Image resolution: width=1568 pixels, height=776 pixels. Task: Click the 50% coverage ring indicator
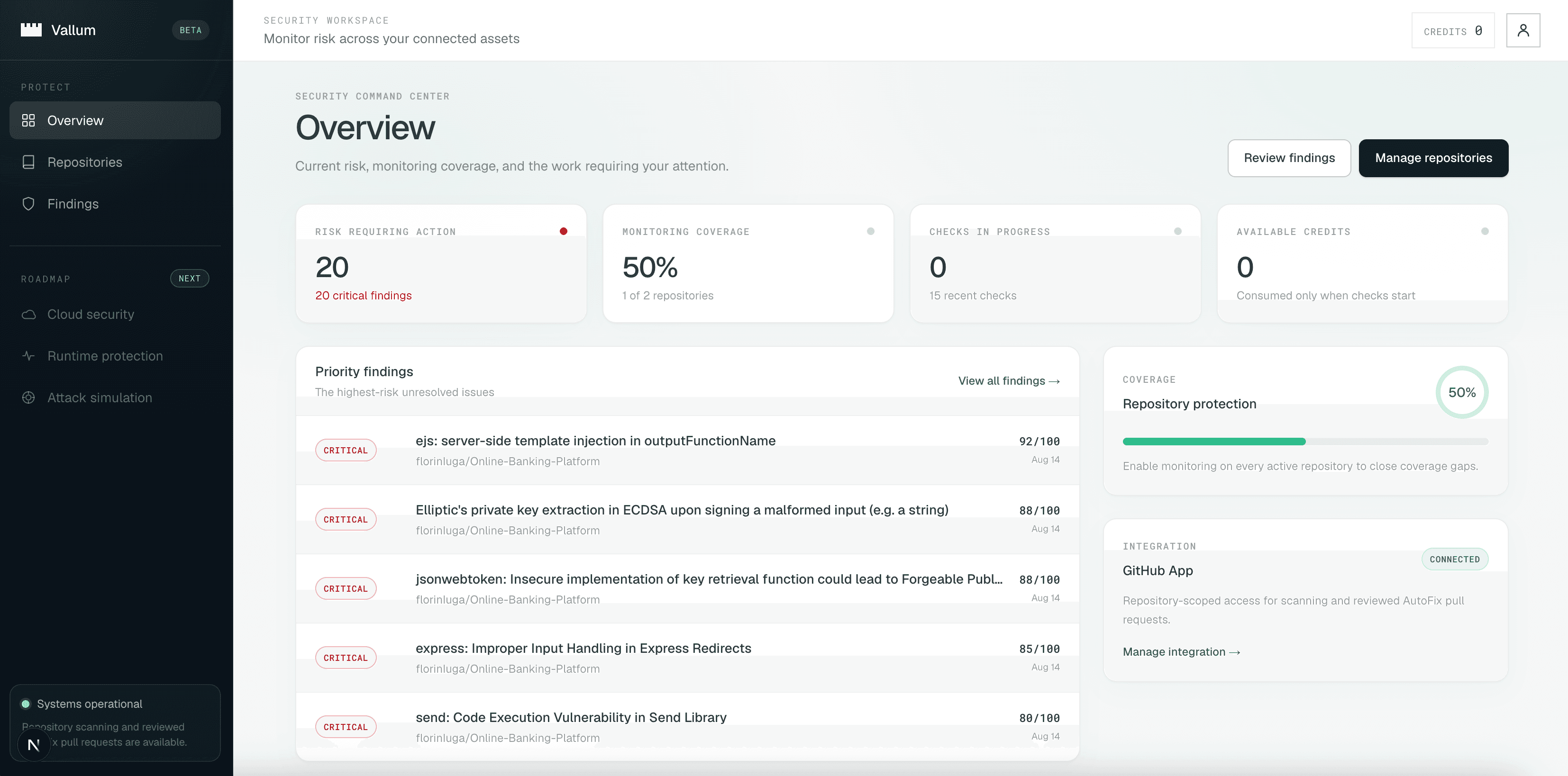1461,392
